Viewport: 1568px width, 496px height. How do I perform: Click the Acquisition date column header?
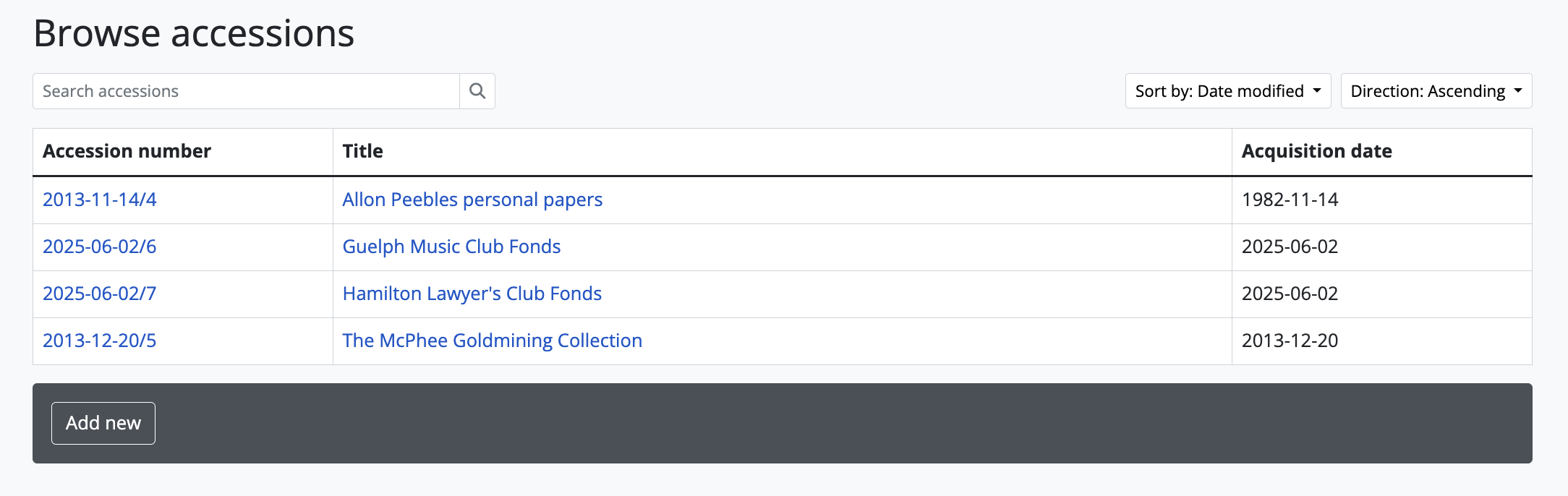(x=1316, y=151)
